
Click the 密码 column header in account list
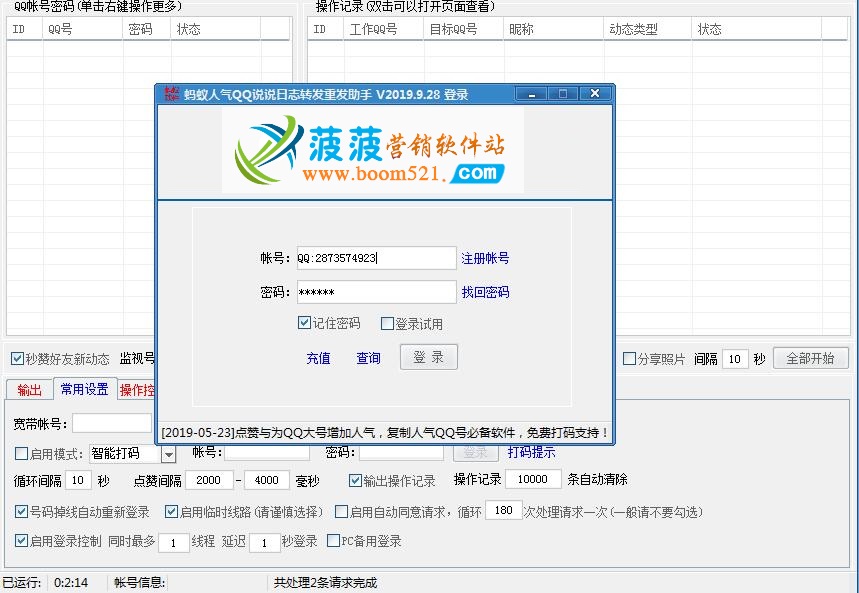coord(147,29)
